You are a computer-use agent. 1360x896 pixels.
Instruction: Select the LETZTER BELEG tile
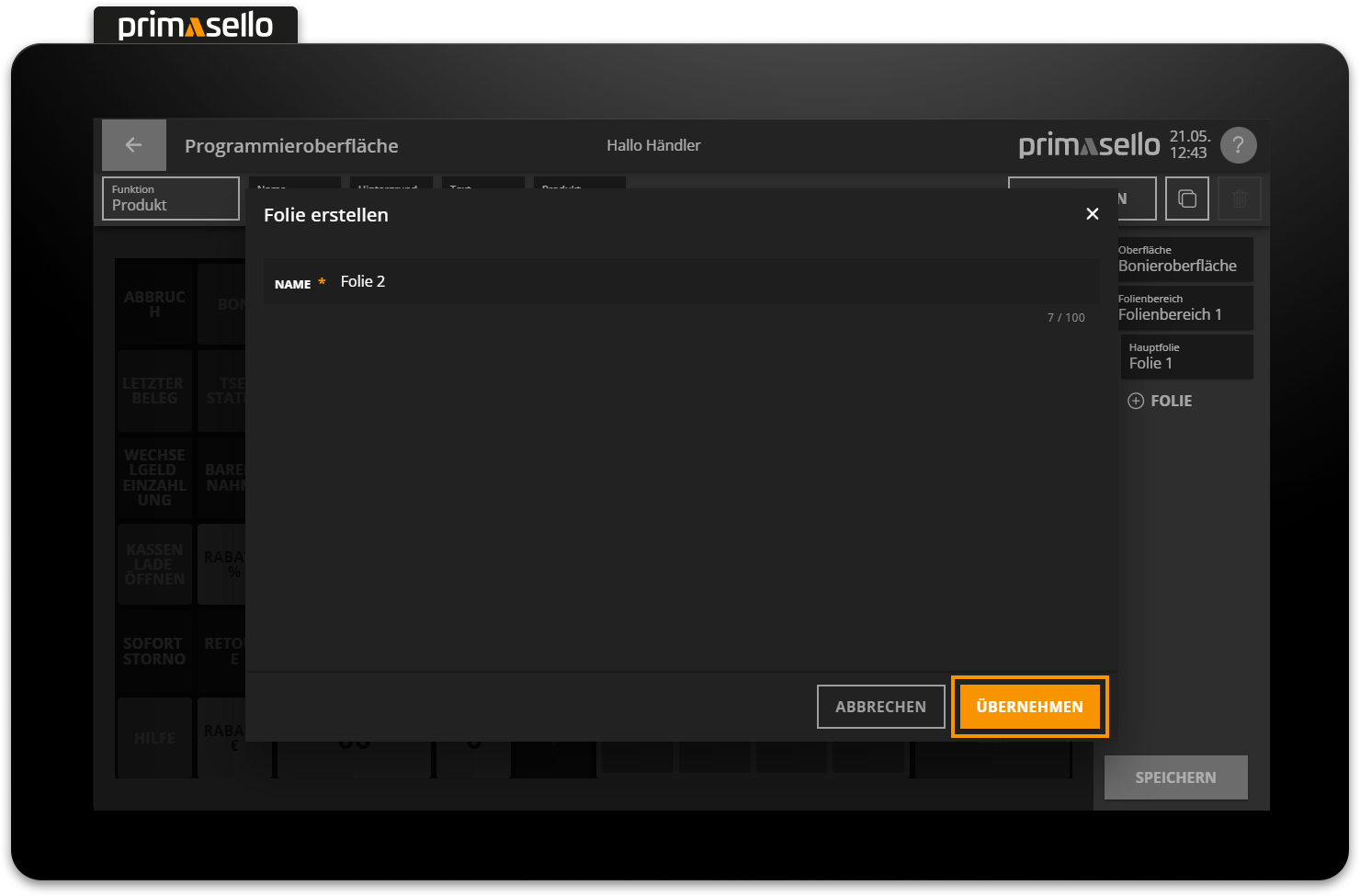(154, 391)
